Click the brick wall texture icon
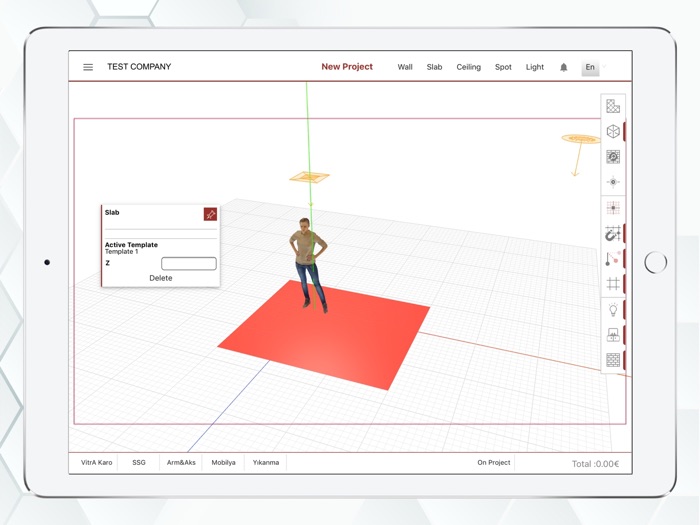Viewport: 700px width, 525px height. (x=613, y=361)
